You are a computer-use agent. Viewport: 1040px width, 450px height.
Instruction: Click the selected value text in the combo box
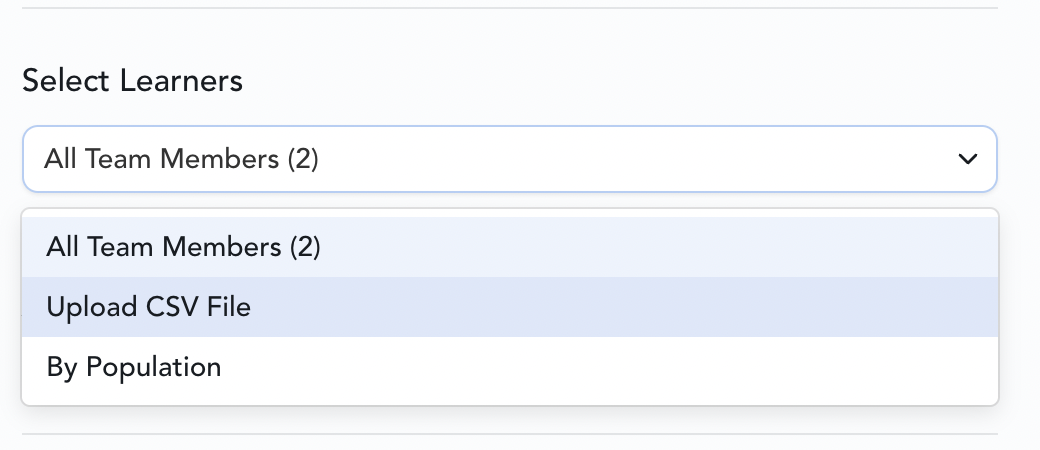coord(181,159)
